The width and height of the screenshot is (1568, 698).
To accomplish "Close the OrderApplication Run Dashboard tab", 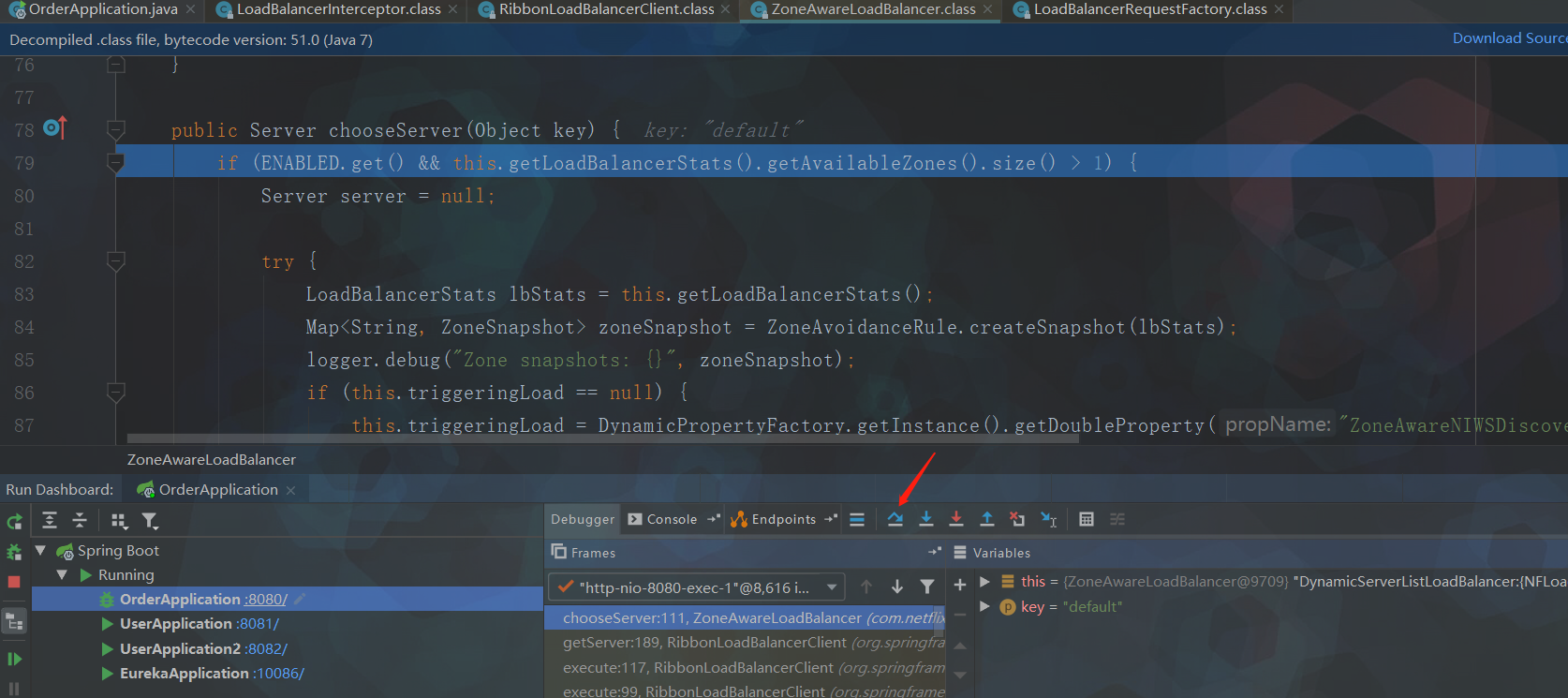I will 290,490.
